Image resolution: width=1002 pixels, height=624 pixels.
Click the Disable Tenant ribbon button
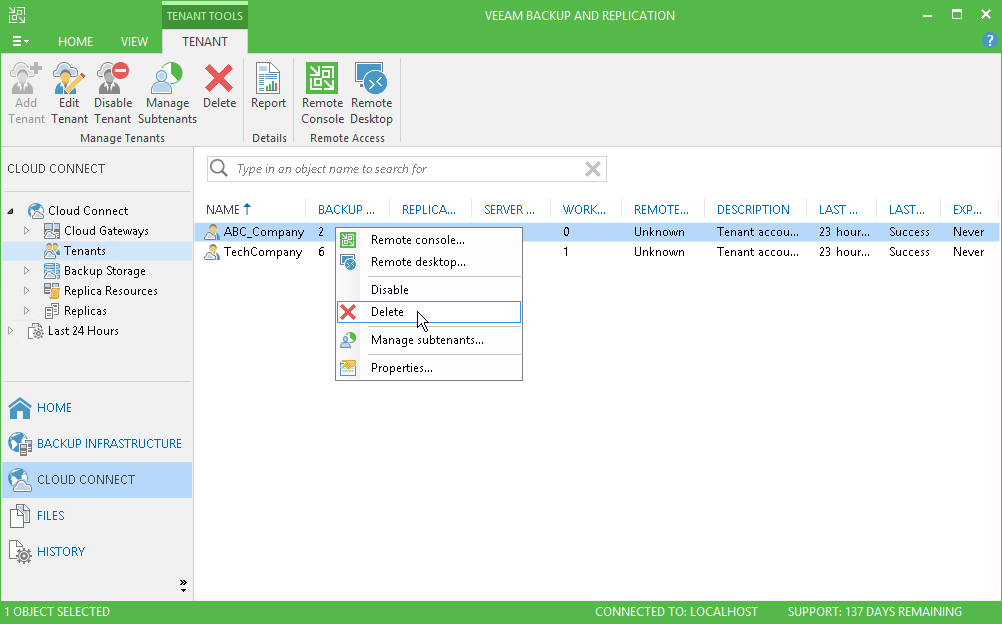point(112,93)
